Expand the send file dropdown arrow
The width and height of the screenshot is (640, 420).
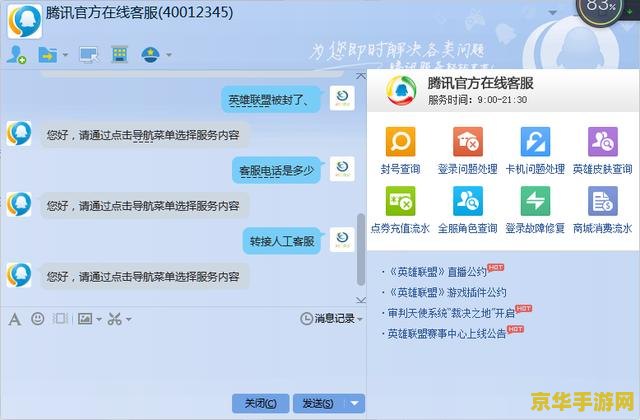pyautogui.click(x=65, y=54)
